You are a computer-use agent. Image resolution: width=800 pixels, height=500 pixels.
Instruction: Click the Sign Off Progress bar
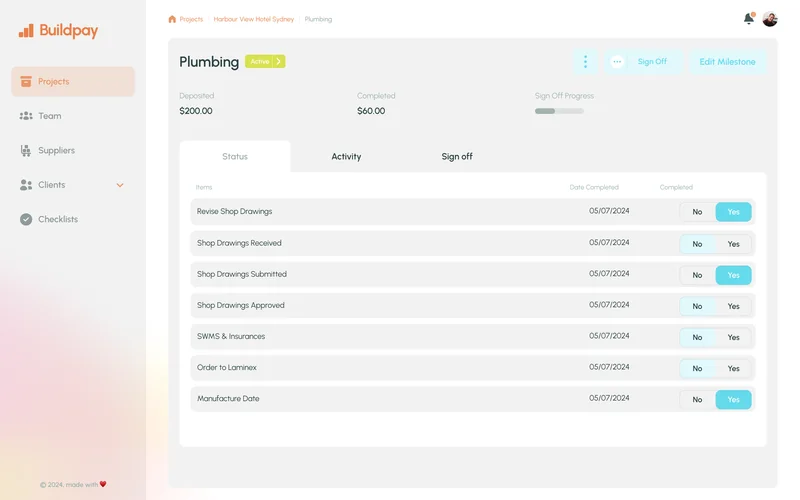(559, 111)
